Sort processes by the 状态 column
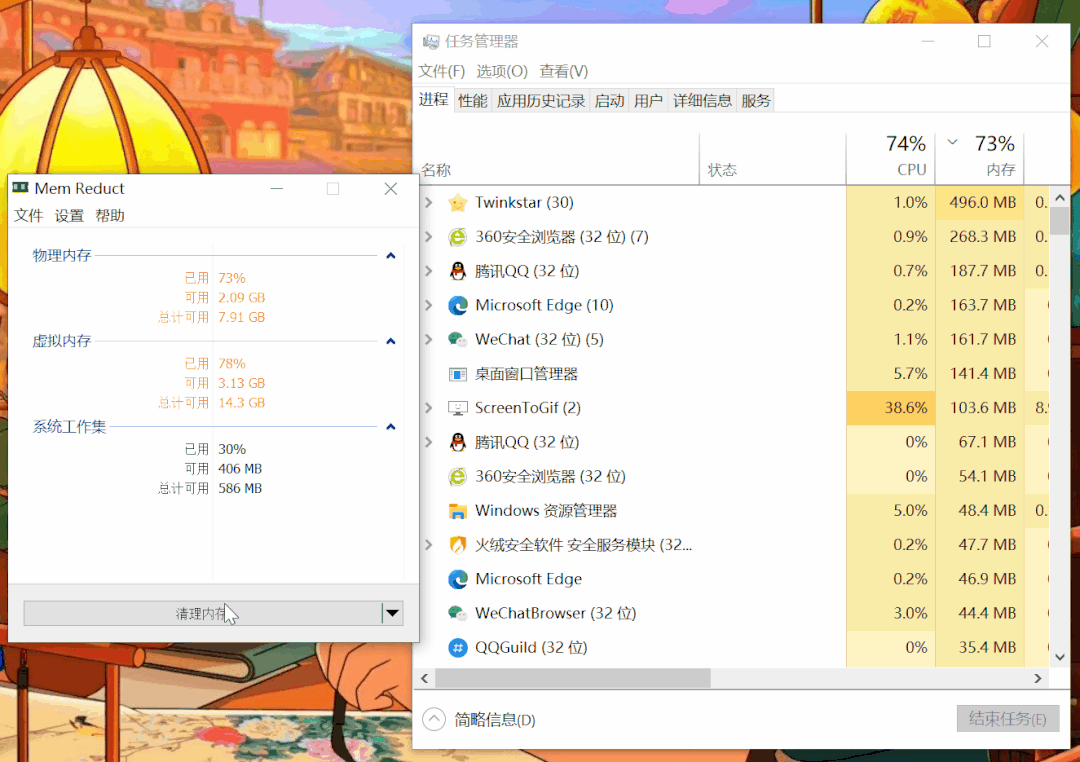 coord(773,157)
